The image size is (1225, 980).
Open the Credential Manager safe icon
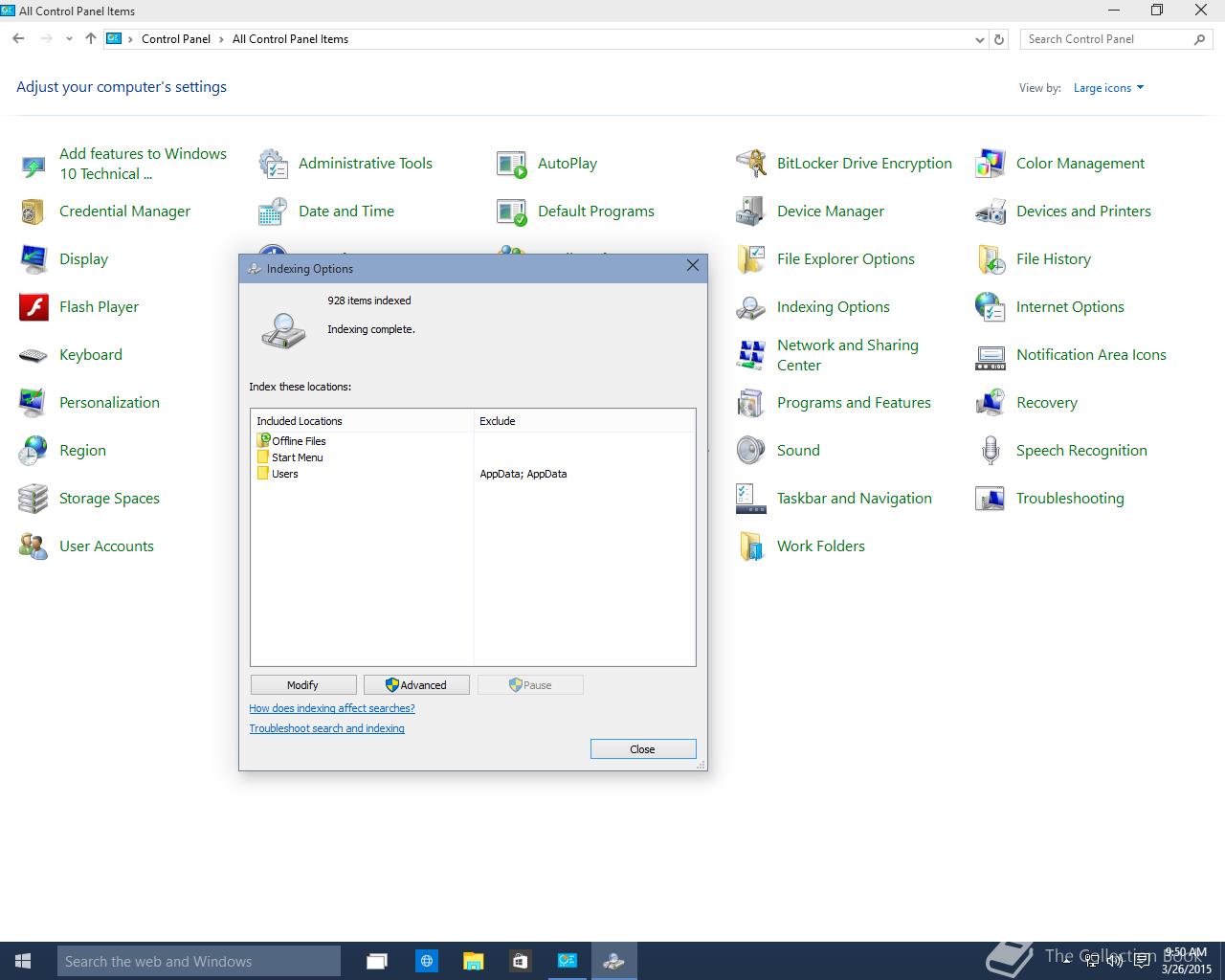[x=33, y=212]
